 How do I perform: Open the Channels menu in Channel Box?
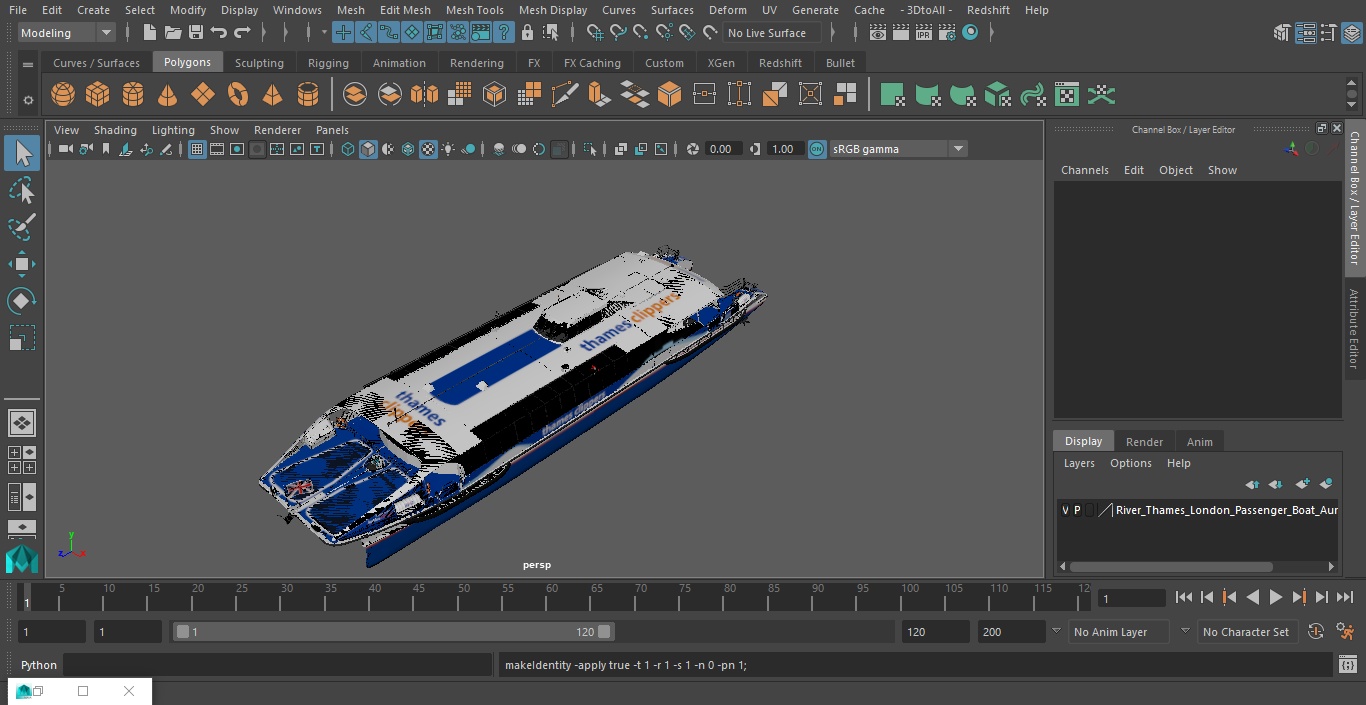(1085, 170)
